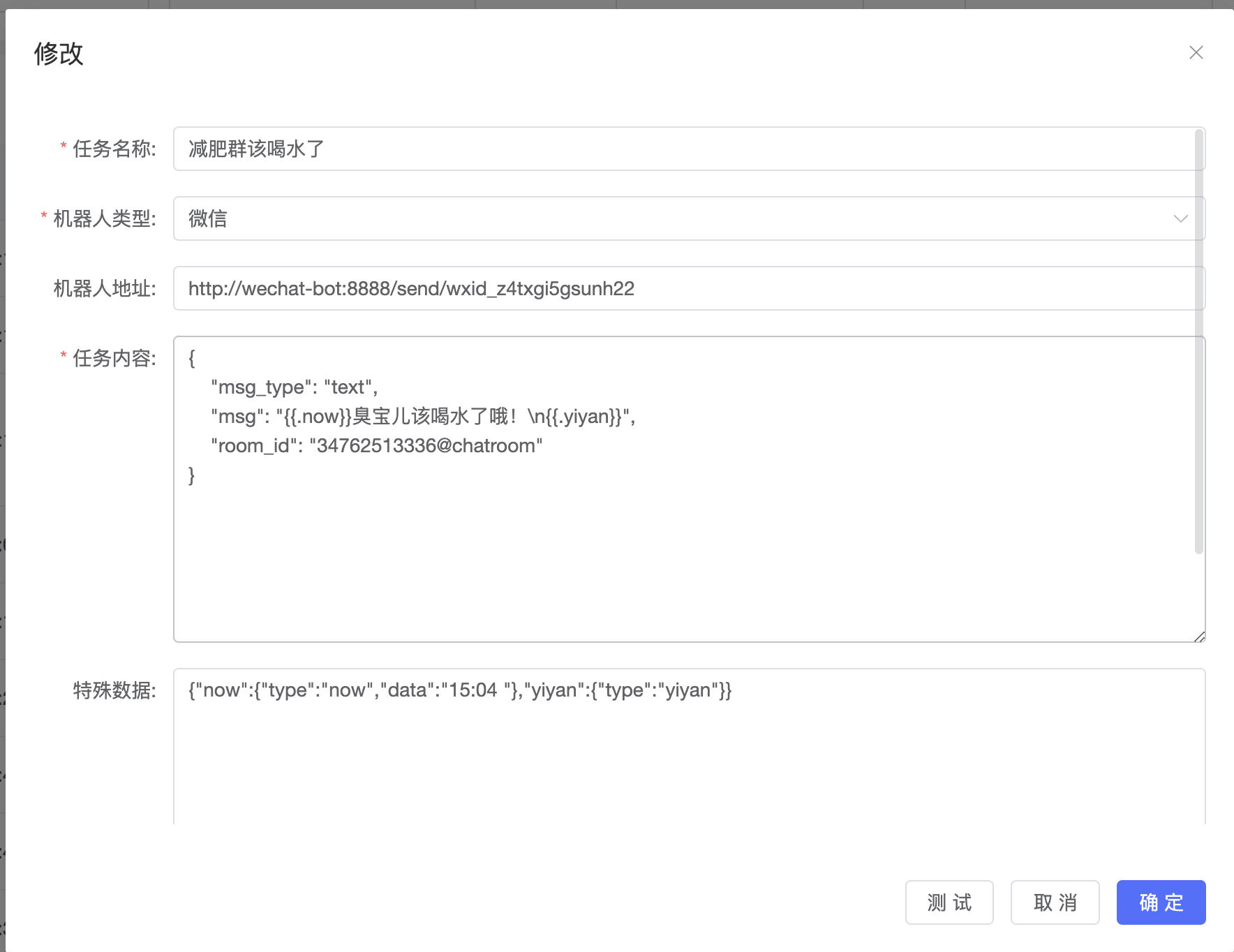Click the 取消 button
The width and height of the screenshot is (1234, 952).
pos(1055,902)
